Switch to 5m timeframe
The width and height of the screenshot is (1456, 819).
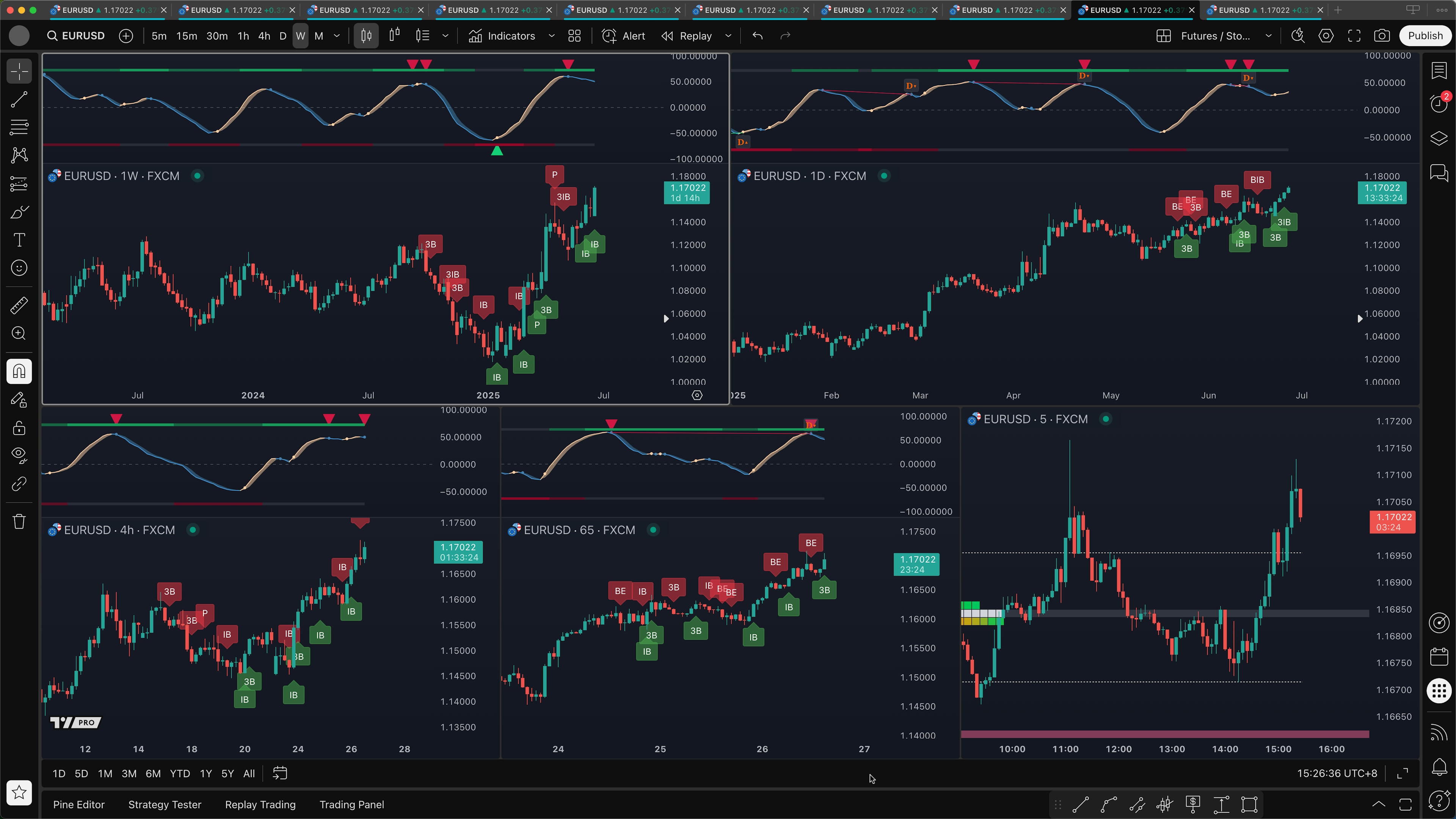[159, 36]
